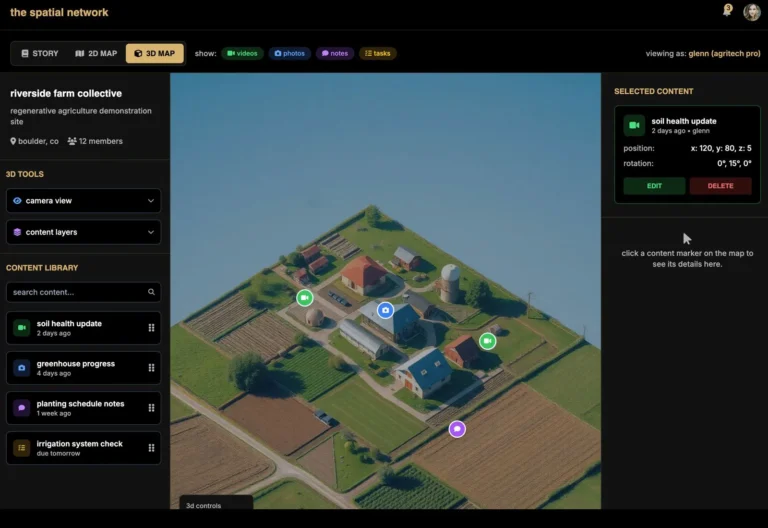768x528 pixels.
Task: Click the blue photo marker on map
Action: point(385,311)
